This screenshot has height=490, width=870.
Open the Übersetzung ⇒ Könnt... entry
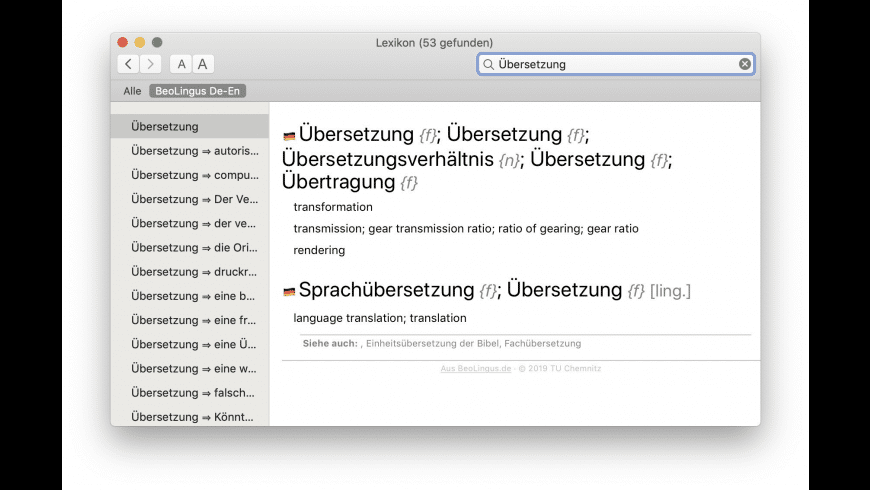coord(194,417)
